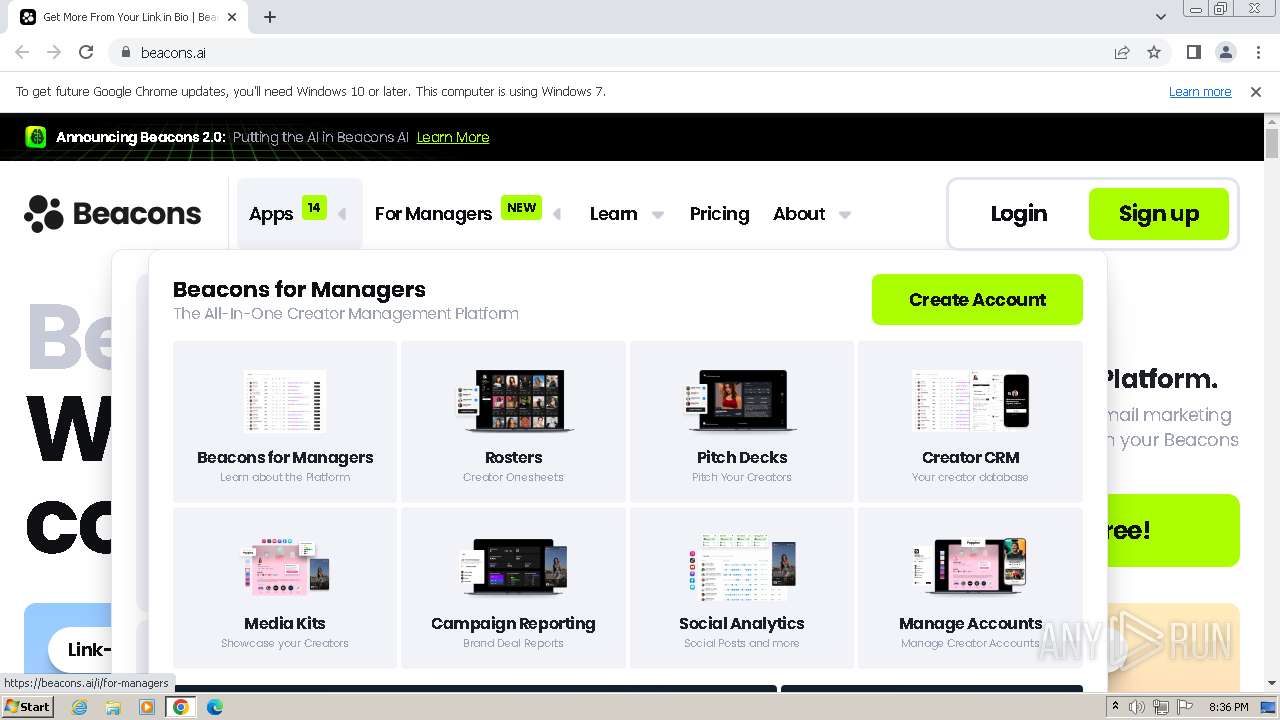This screenshot has width=1280, height=720.
Task: Click the padlock site info icon
Action: (126, 53)
